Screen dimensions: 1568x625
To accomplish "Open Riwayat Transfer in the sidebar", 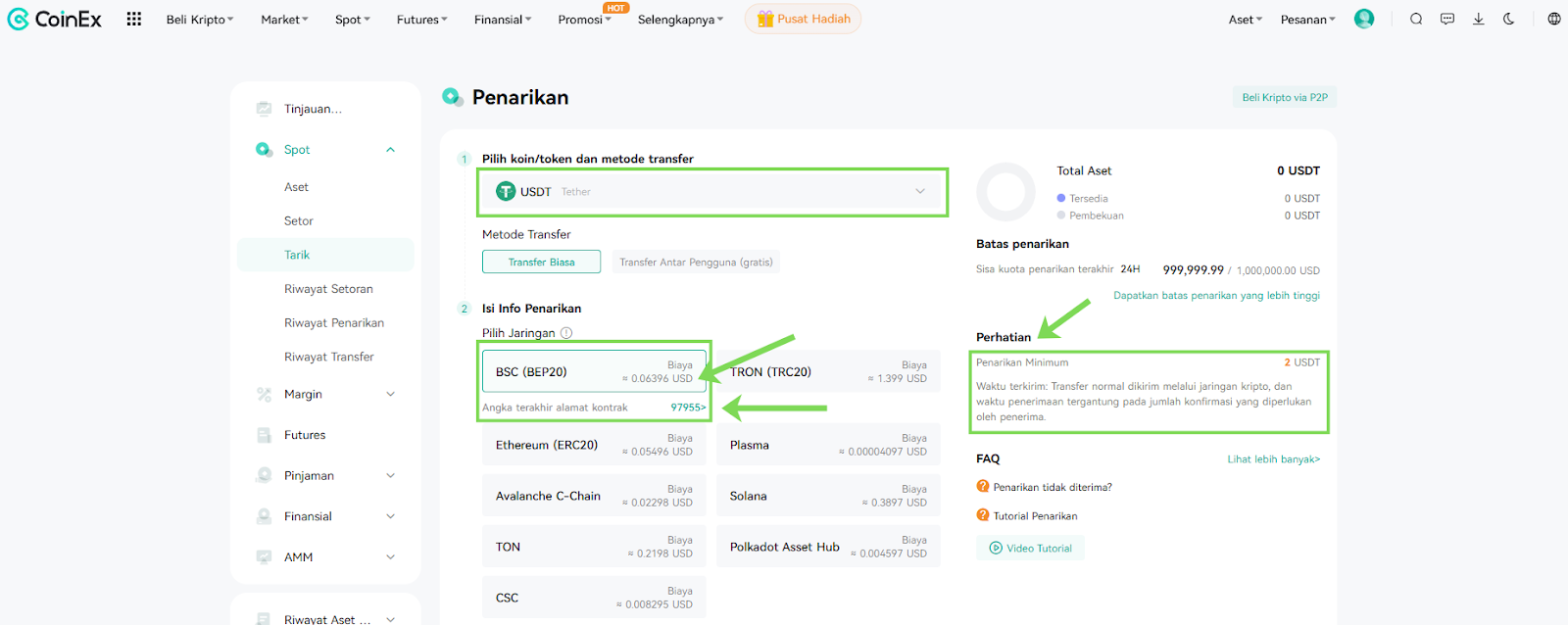I will click(329, 357).
